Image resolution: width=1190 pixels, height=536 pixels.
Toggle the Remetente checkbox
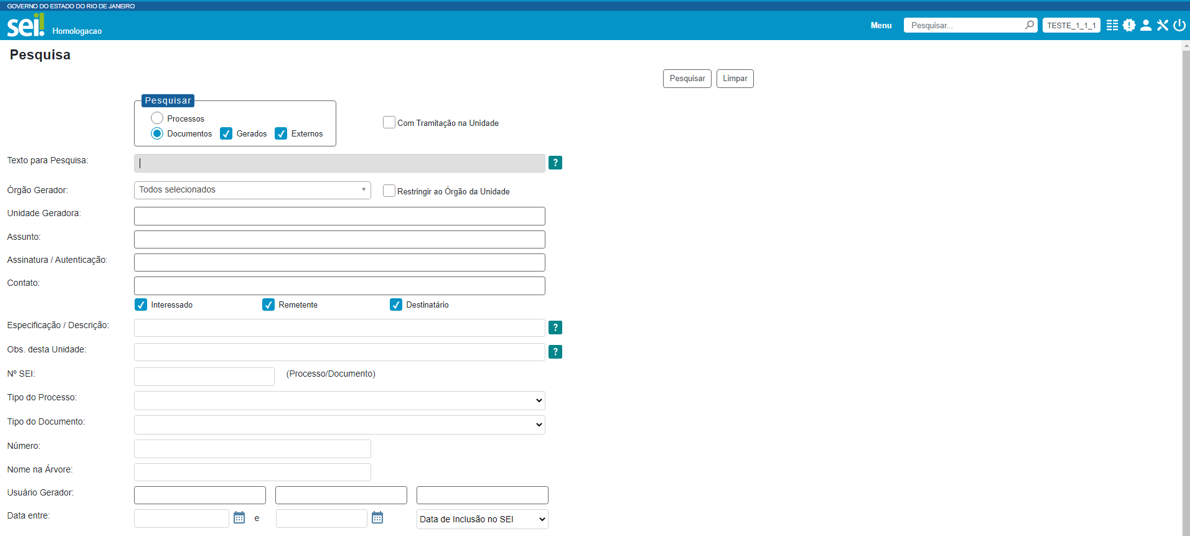268,305
